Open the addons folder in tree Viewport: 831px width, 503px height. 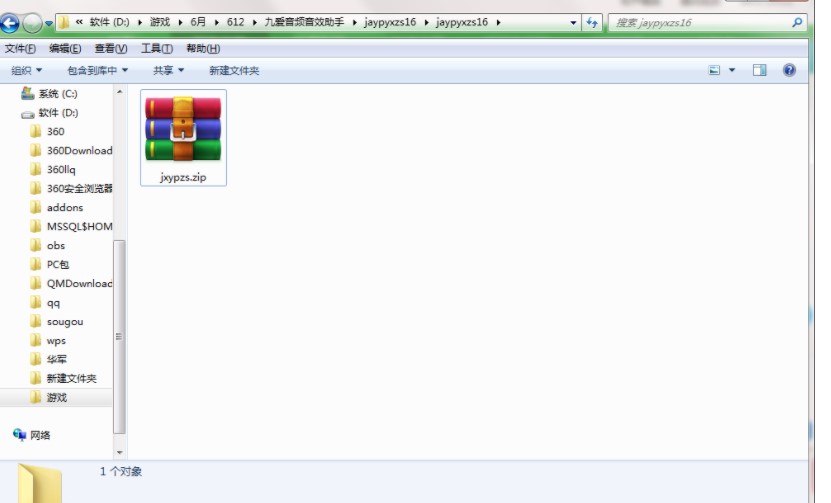pyautogui.click(x=56, y=208)
